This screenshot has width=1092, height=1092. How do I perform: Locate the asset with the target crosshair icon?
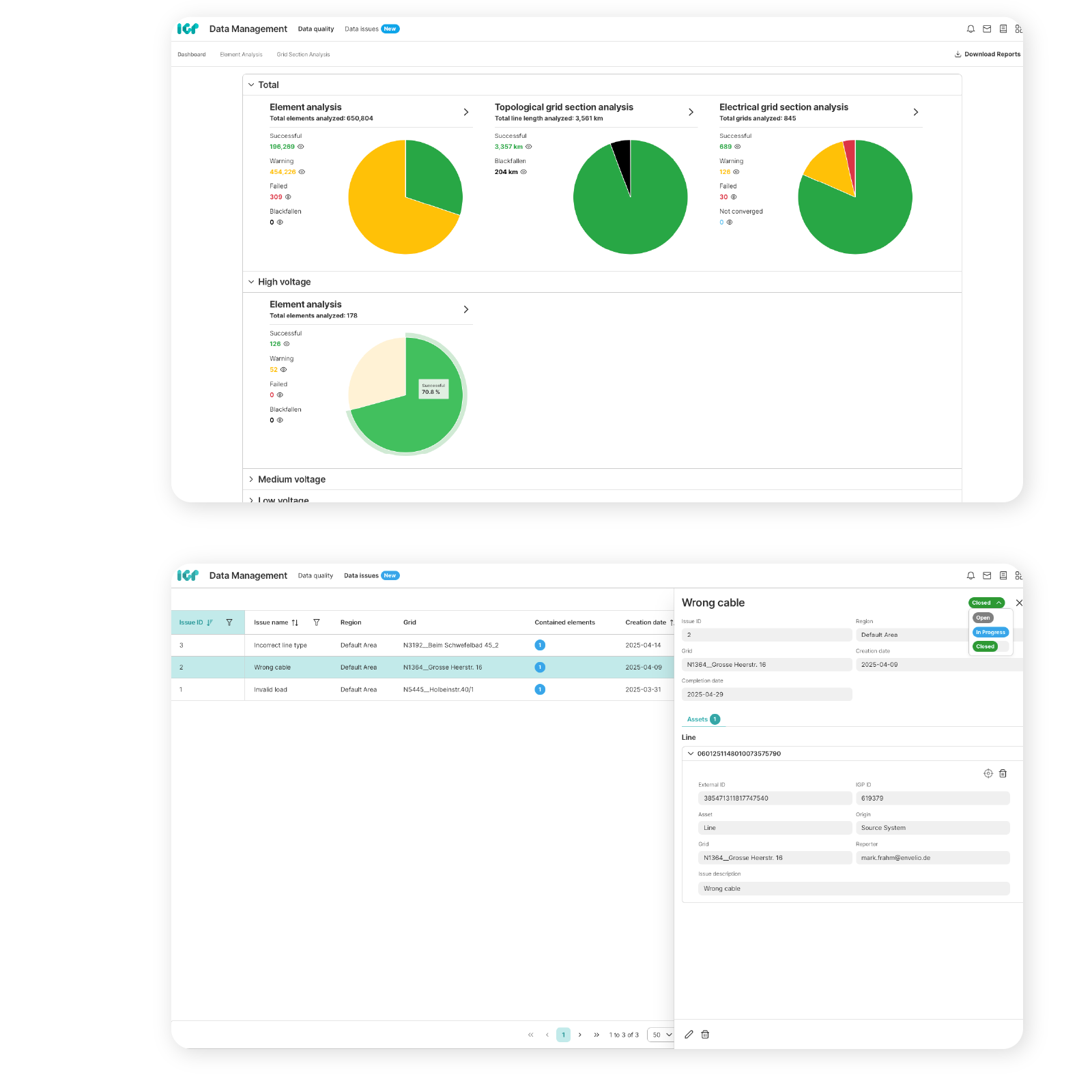[988, 773]
